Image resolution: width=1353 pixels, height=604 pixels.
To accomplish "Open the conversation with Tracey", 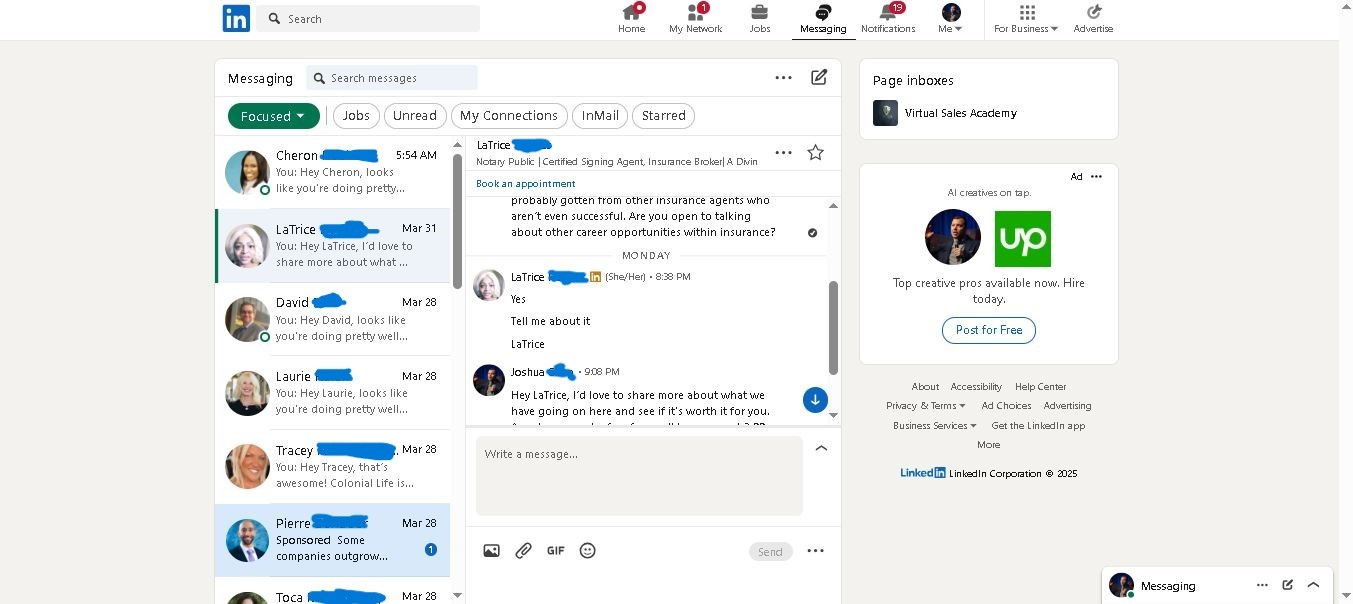I will coord(332,466).
